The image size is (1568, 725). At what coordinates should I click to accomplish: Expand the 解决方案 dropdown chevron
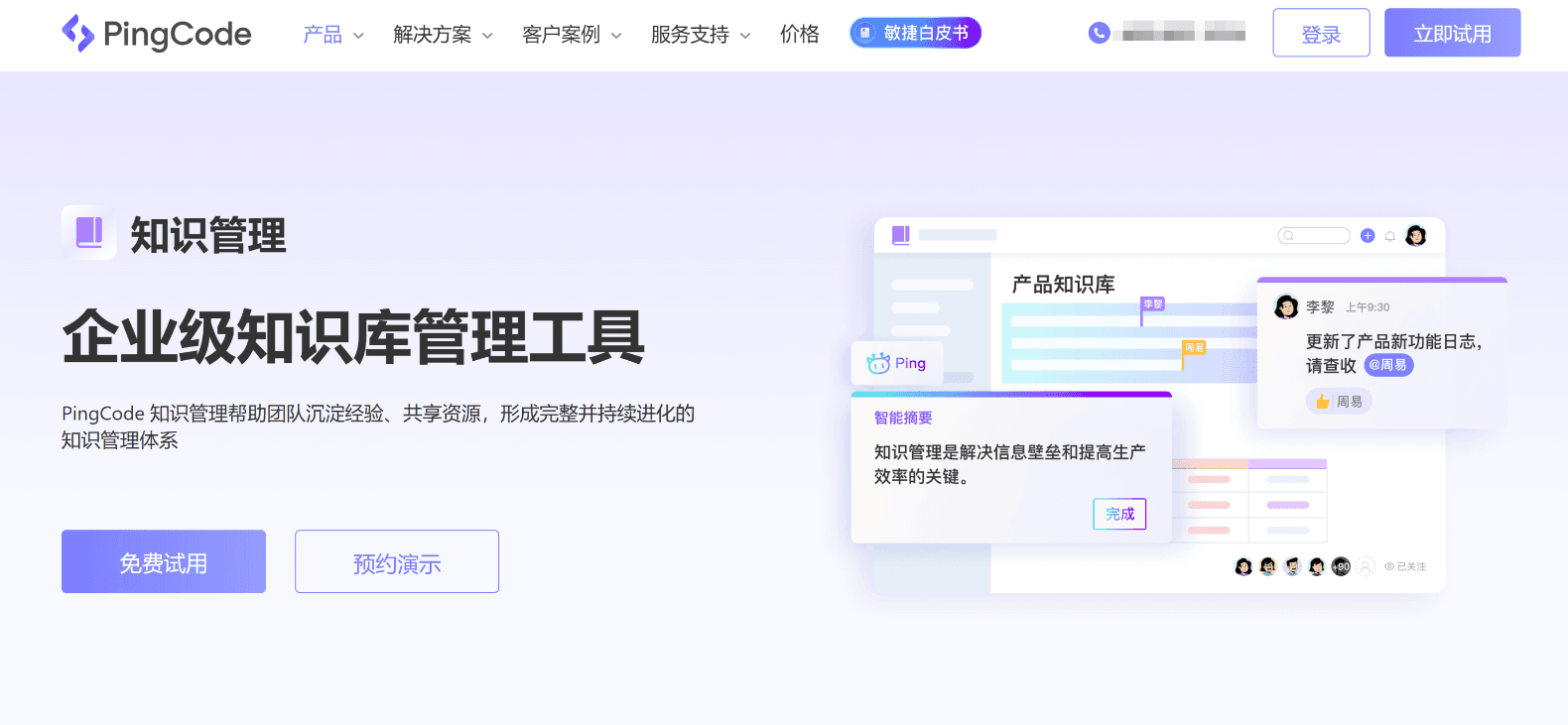click(487, 36)
